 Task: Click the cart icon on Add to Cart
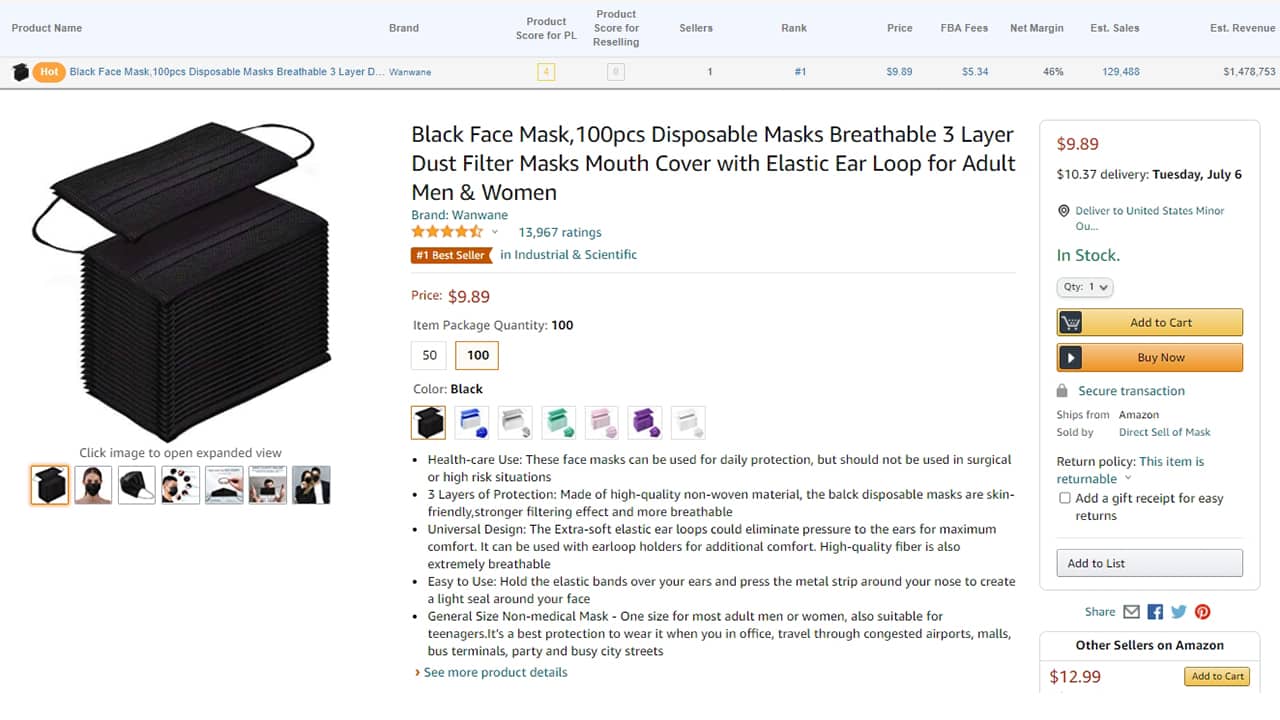pos(1071,321)
